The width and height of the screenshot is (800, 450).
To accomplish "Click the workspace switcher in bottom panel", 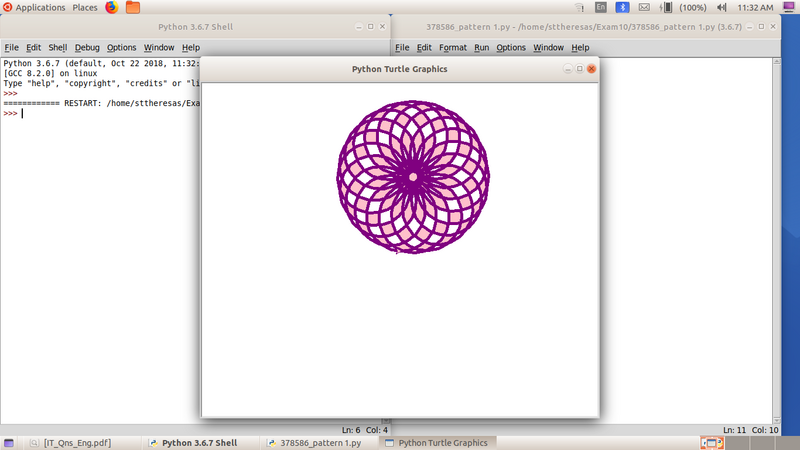I will tap(711, 442).
